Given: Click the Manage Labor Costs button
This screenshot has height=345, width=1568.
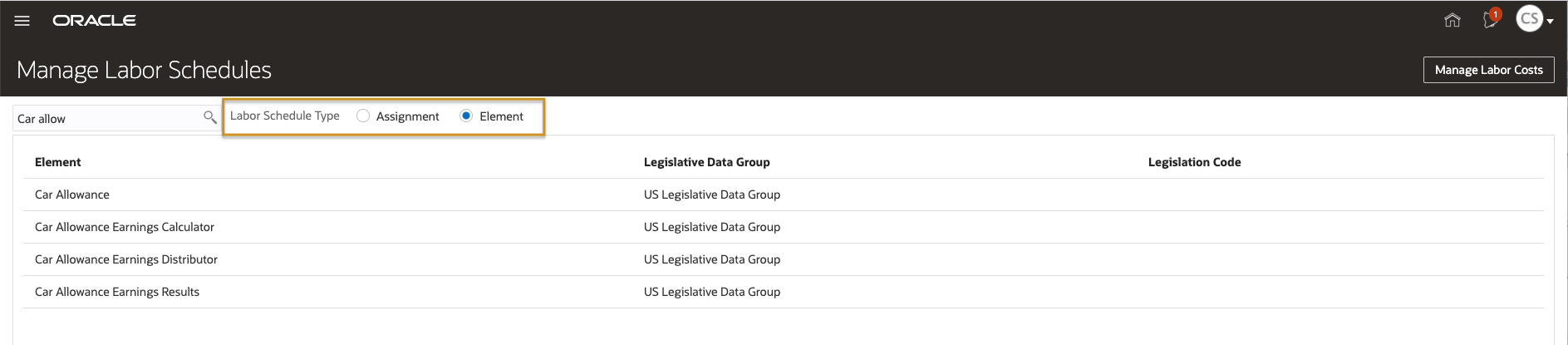Looking at the screenshot, I should 1488,70.
